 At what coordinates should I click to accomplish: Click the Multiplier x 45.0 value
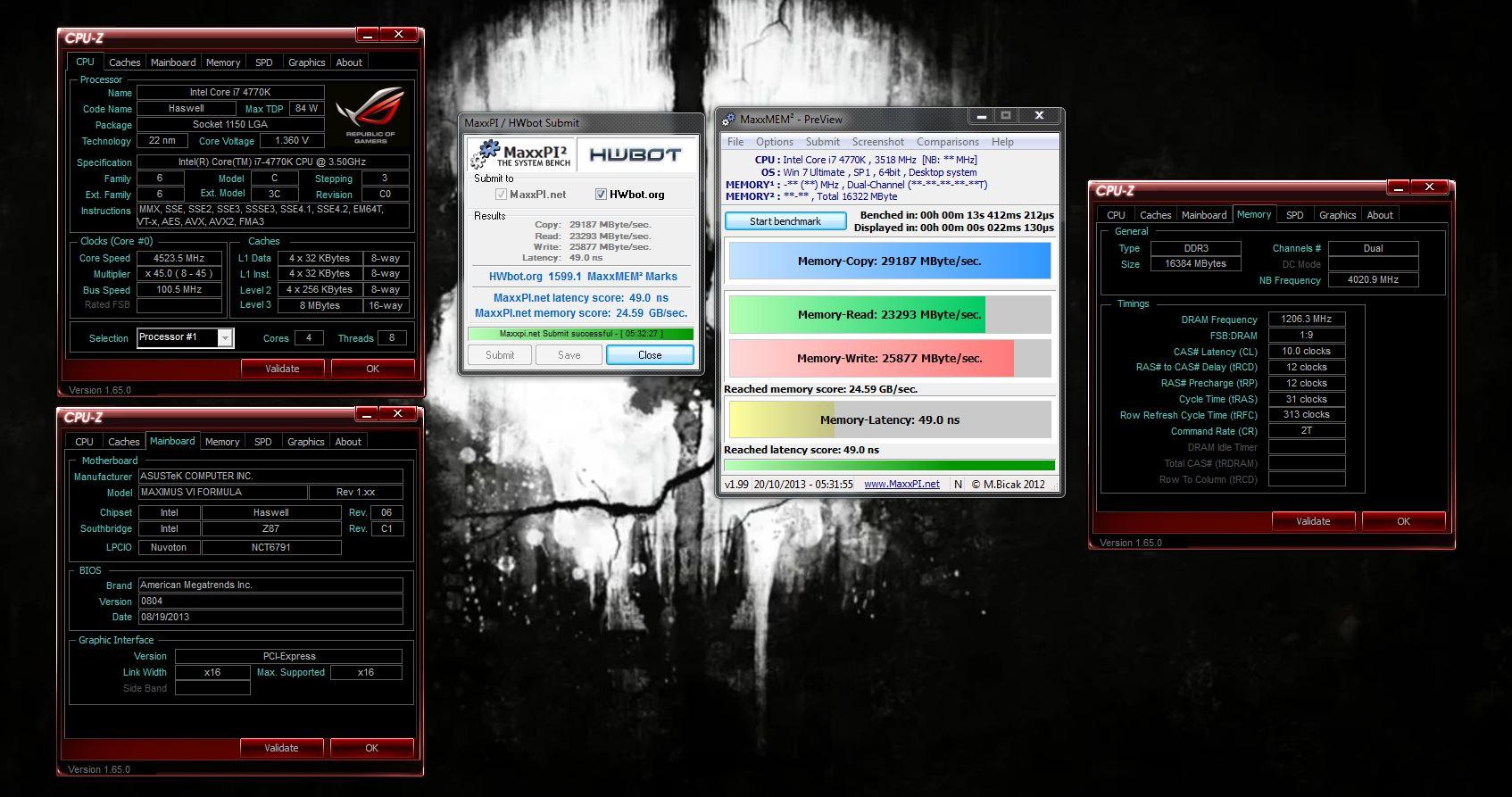179,274
